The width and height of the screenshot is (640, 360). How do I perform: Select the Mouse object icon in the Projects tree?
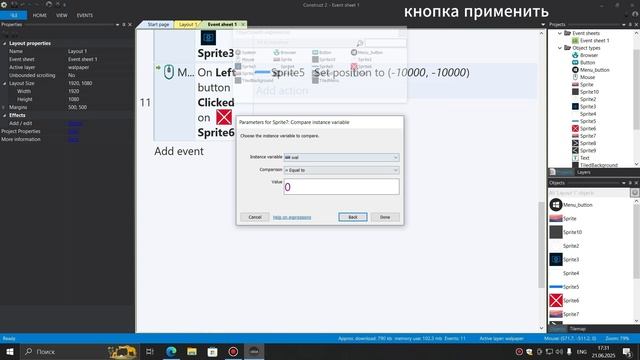coord(575,77)
